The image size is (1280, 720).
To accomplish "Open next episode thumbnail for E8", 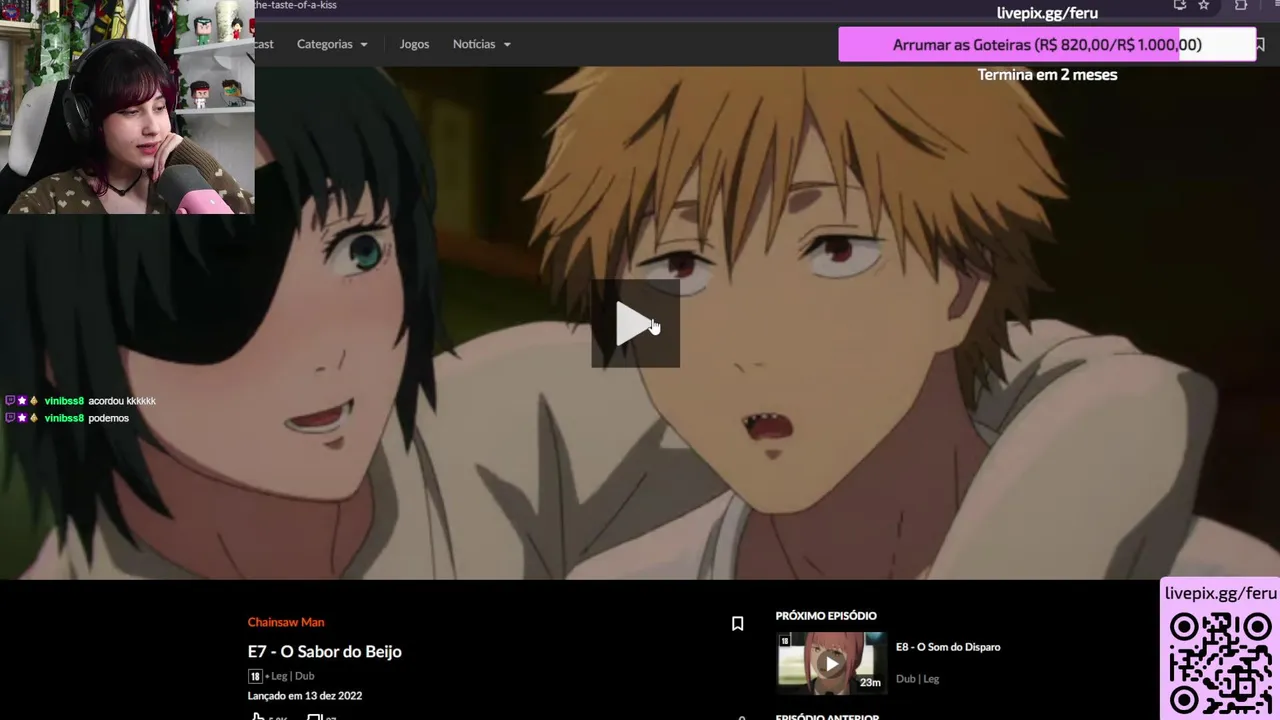I will tap(831, 663).
